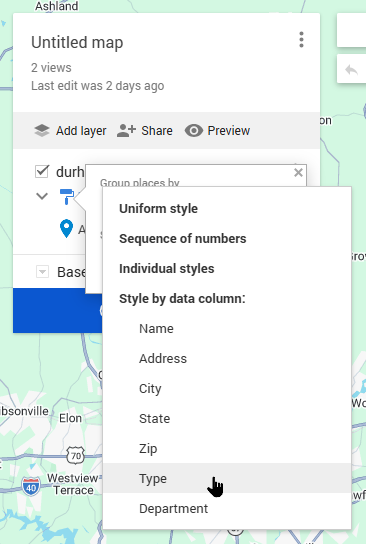Click the Base map label
This screenshot has width=366, height=544.
click(71, 272)
